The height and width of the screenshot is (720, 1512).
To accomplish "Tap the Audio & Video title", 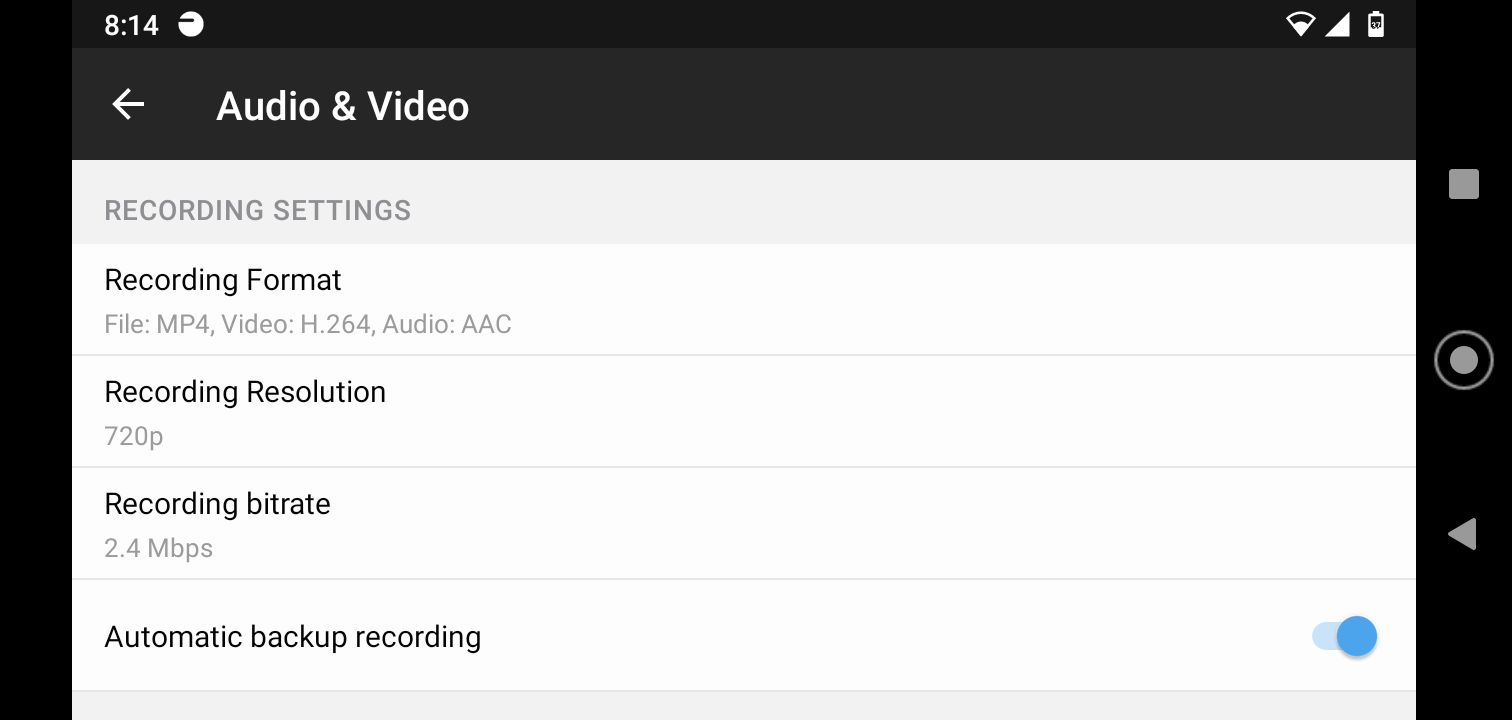I will 342,104.
